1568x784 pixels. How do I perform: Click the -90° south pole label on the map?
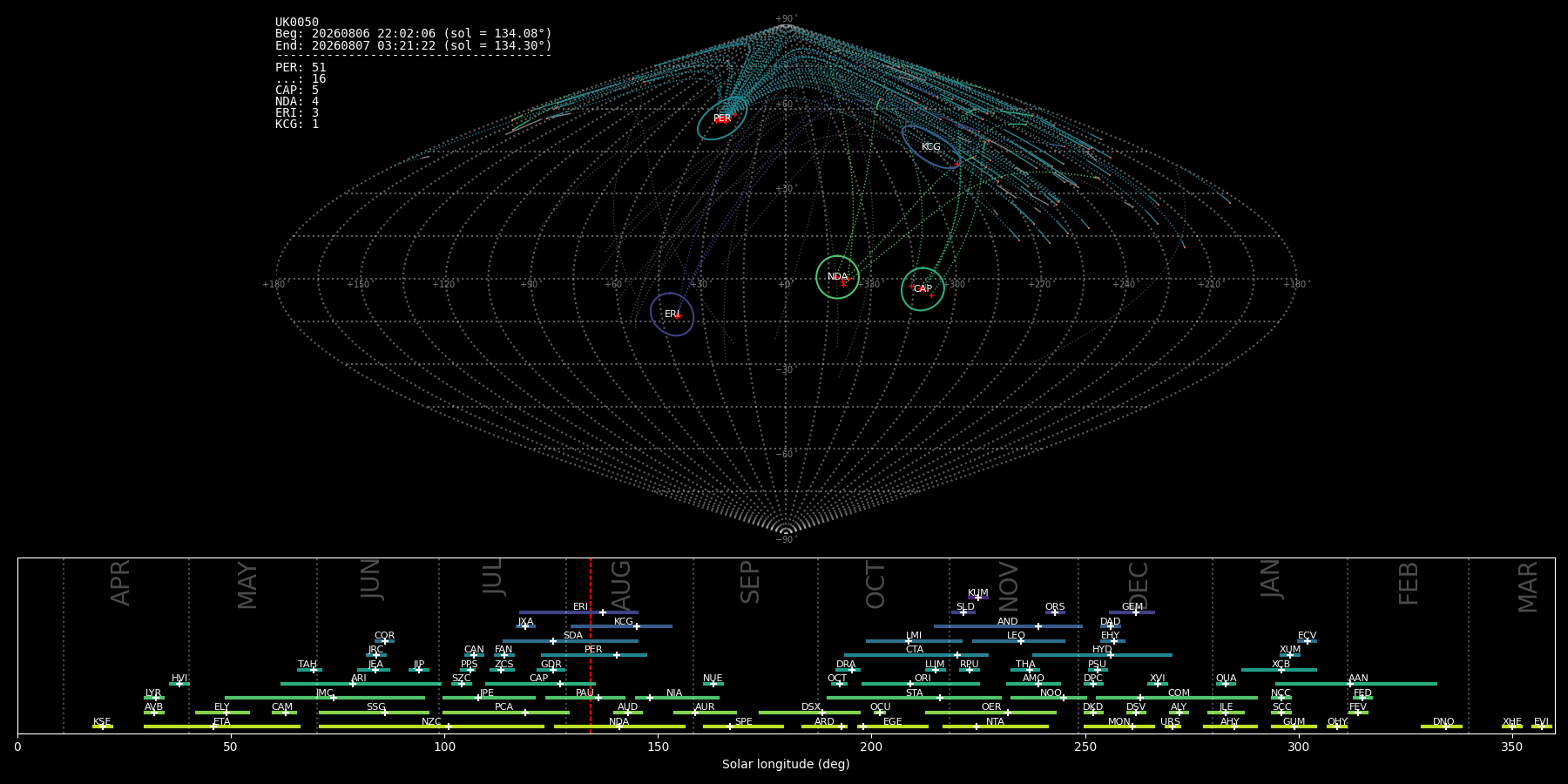tap(786, 539)
